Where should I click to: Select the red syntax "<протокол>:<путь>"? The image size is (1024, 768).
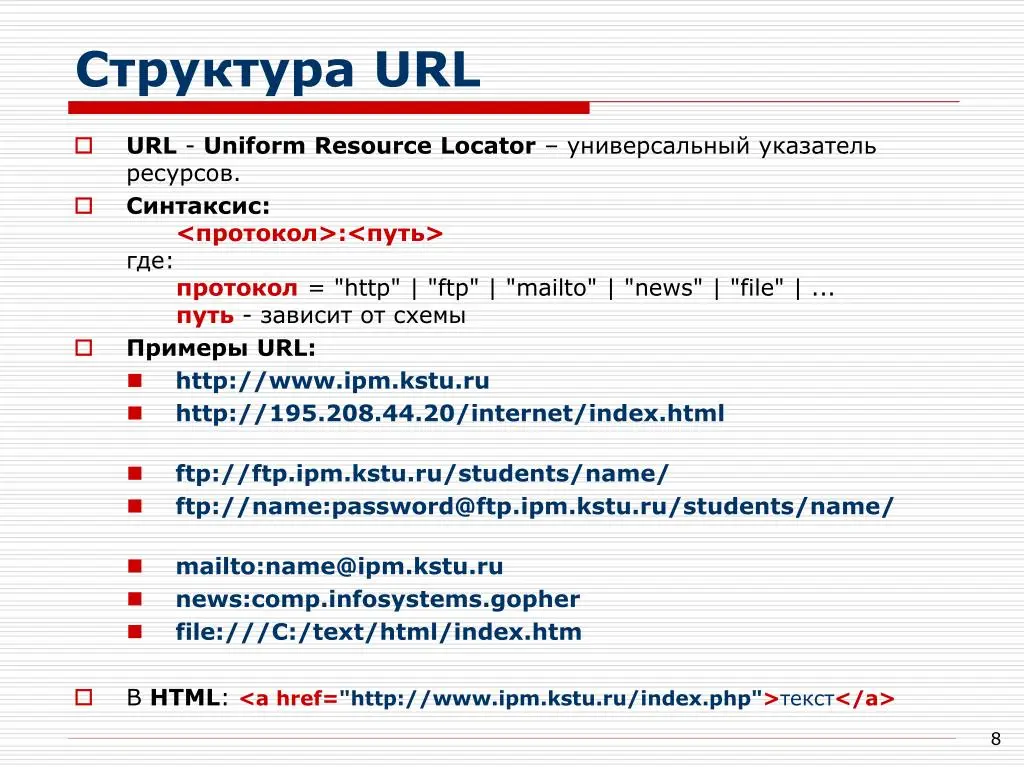310,234
